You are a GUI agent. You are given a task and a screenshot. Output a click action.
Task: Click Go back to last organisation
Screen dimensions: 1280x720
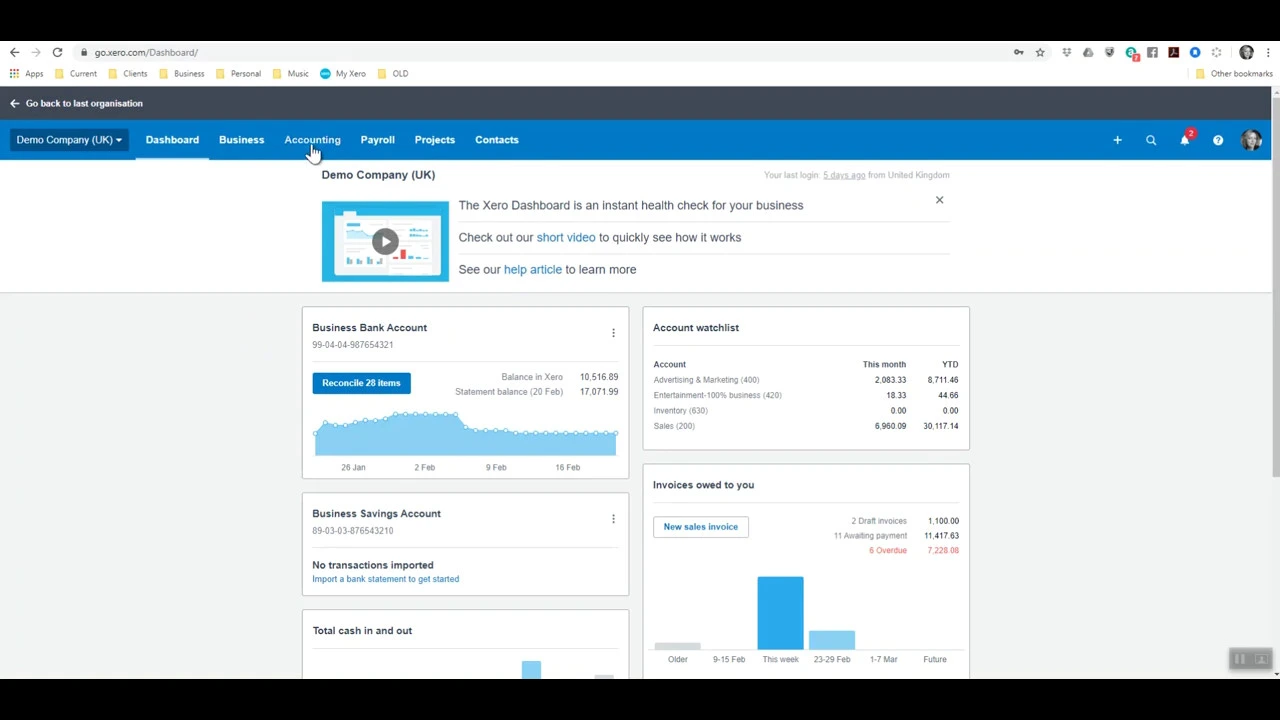pyautogui.click(x=76, y=103)
